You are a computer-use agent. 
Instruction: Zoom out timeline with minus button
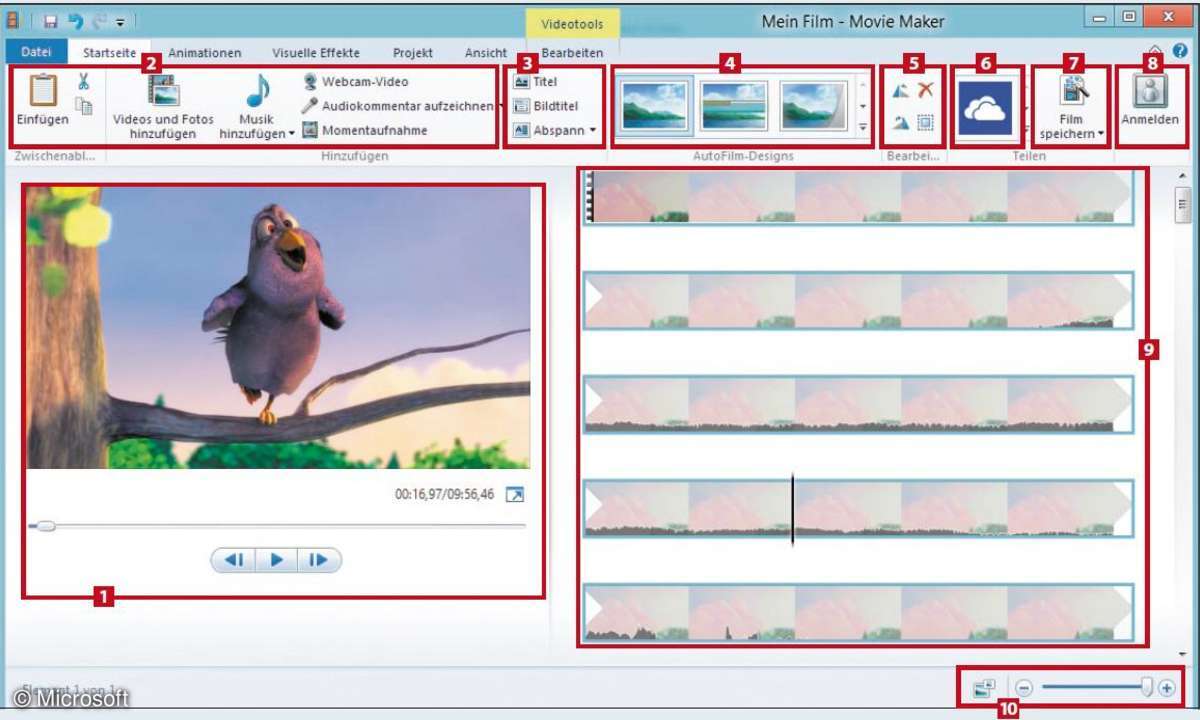tap(1023, 688)
